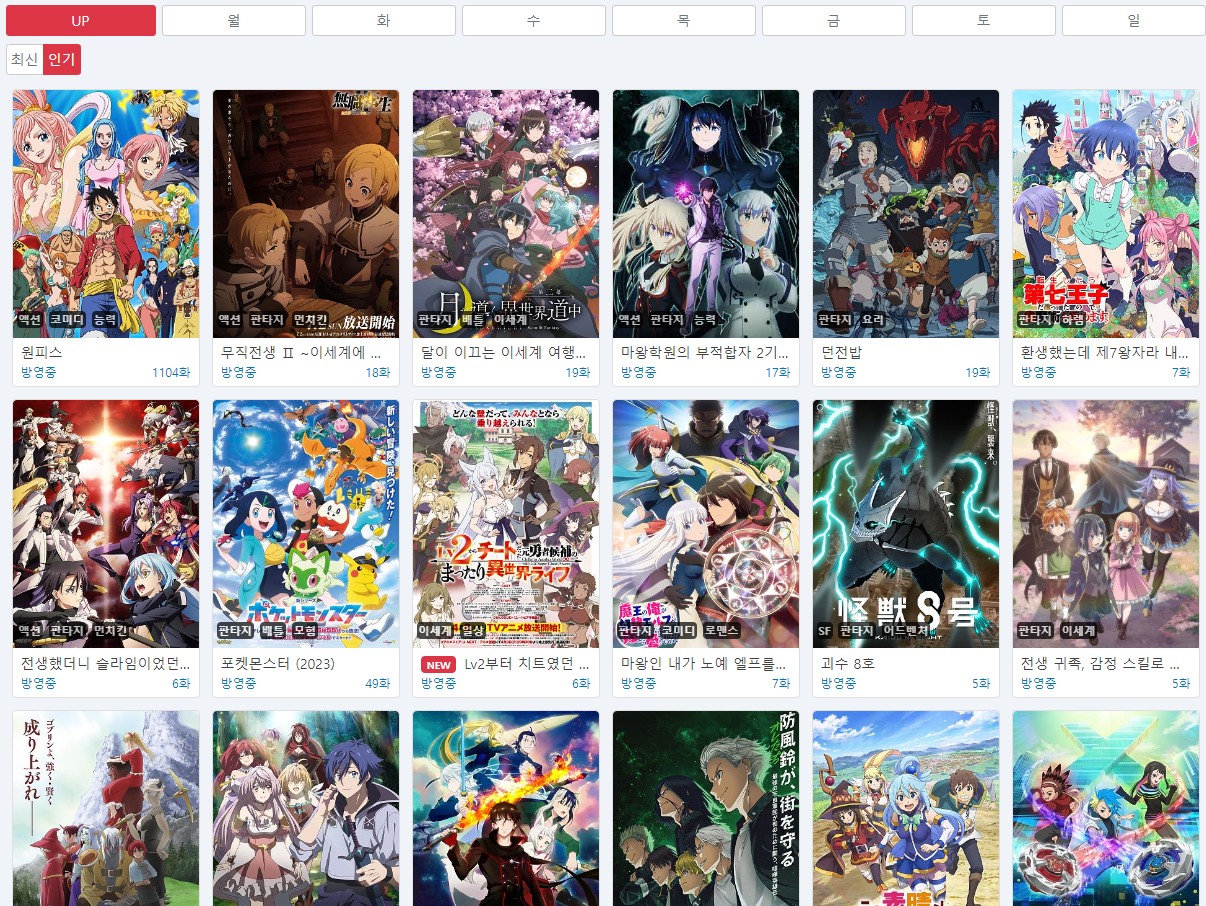Open the 수 (Wednesday) tab
1206x906 pixels.
coord(534,20)
